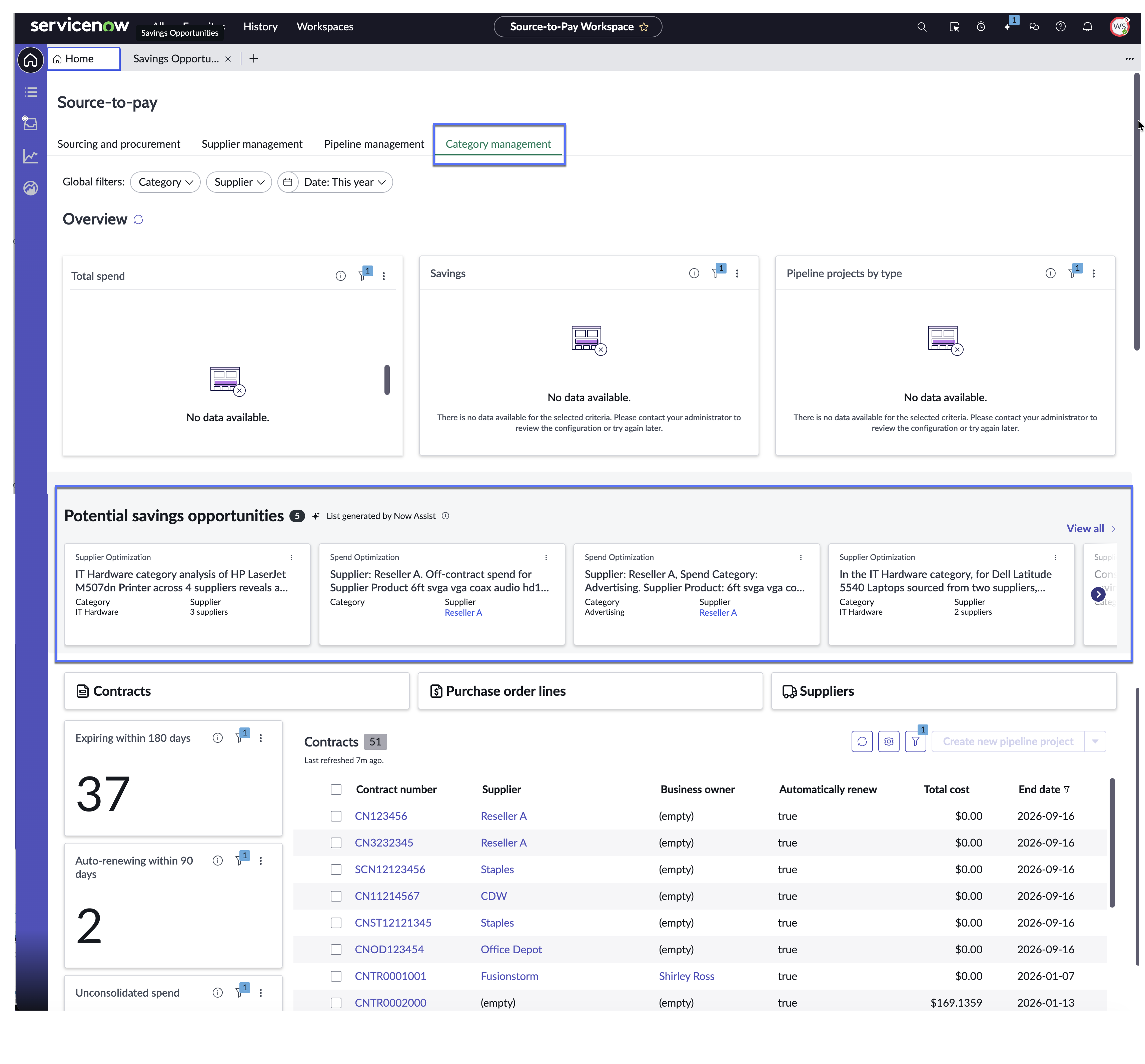Viewport: 1145px width, 1064px height.
Task: Open Contracts list settings gear
Action: tap(888, 741)
